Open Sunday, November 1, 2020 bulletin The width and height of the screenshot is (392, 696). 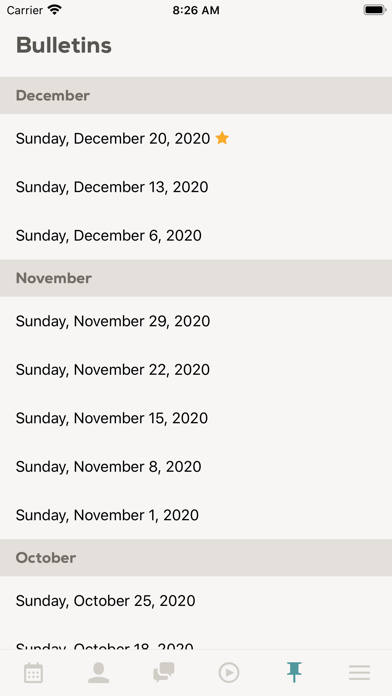(196, 515)
